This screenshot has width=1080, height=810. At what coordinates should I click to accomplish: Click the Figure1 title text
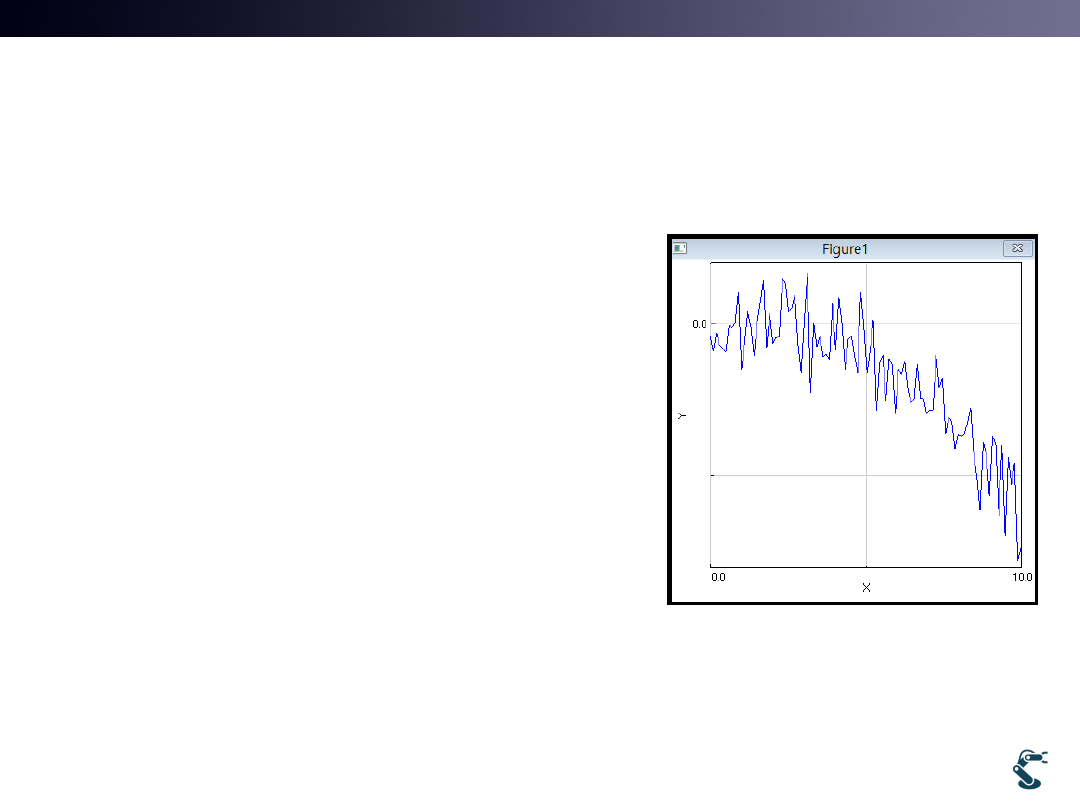click(843, 249)
